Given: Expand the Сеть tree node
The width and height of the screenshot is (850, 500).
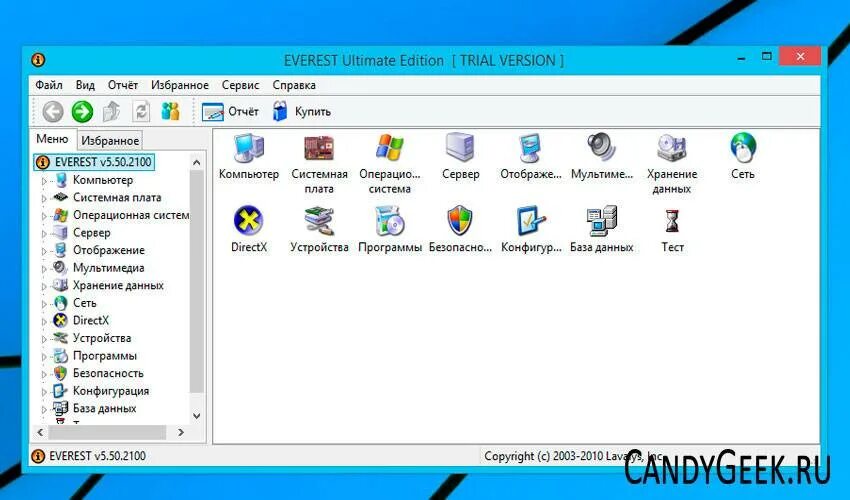Looking at the screenshot, I should point(44,304).
